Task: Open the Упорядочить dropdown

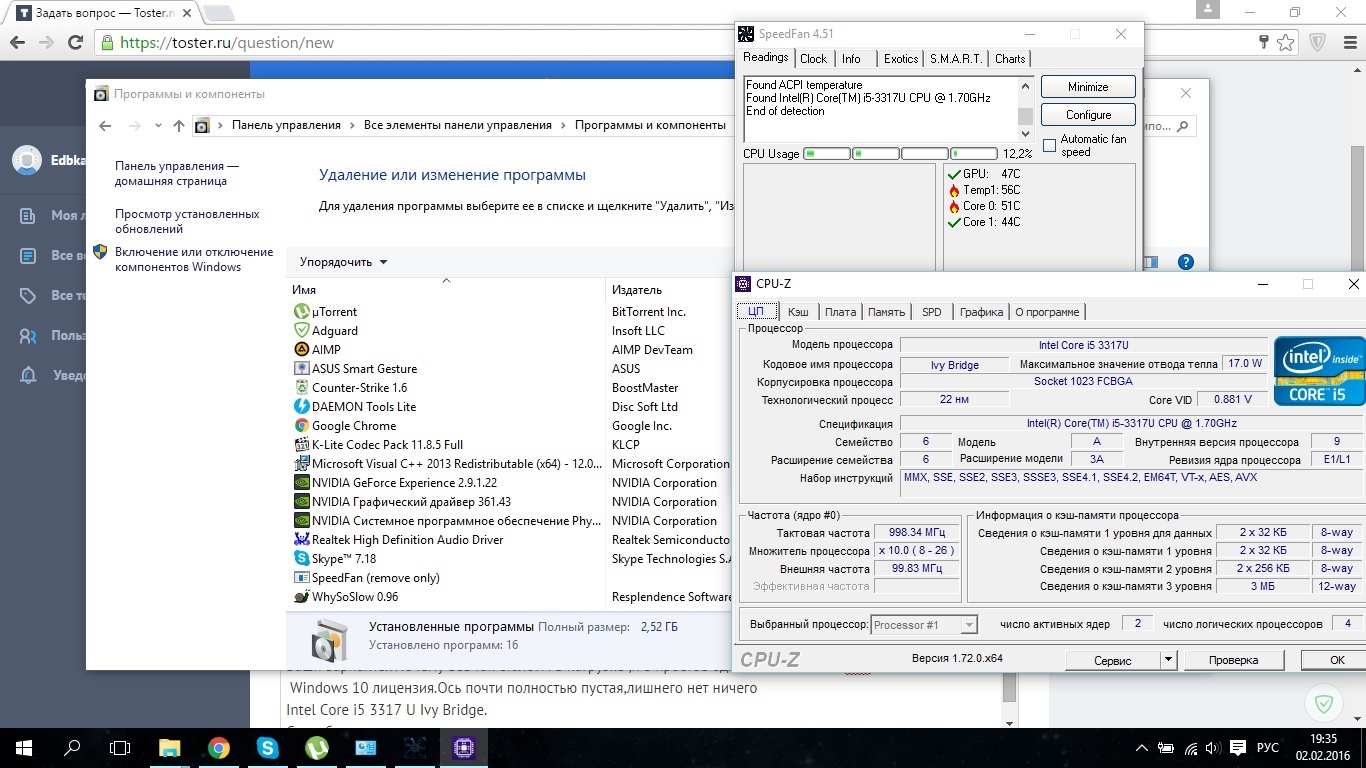Action: [343, 262]
